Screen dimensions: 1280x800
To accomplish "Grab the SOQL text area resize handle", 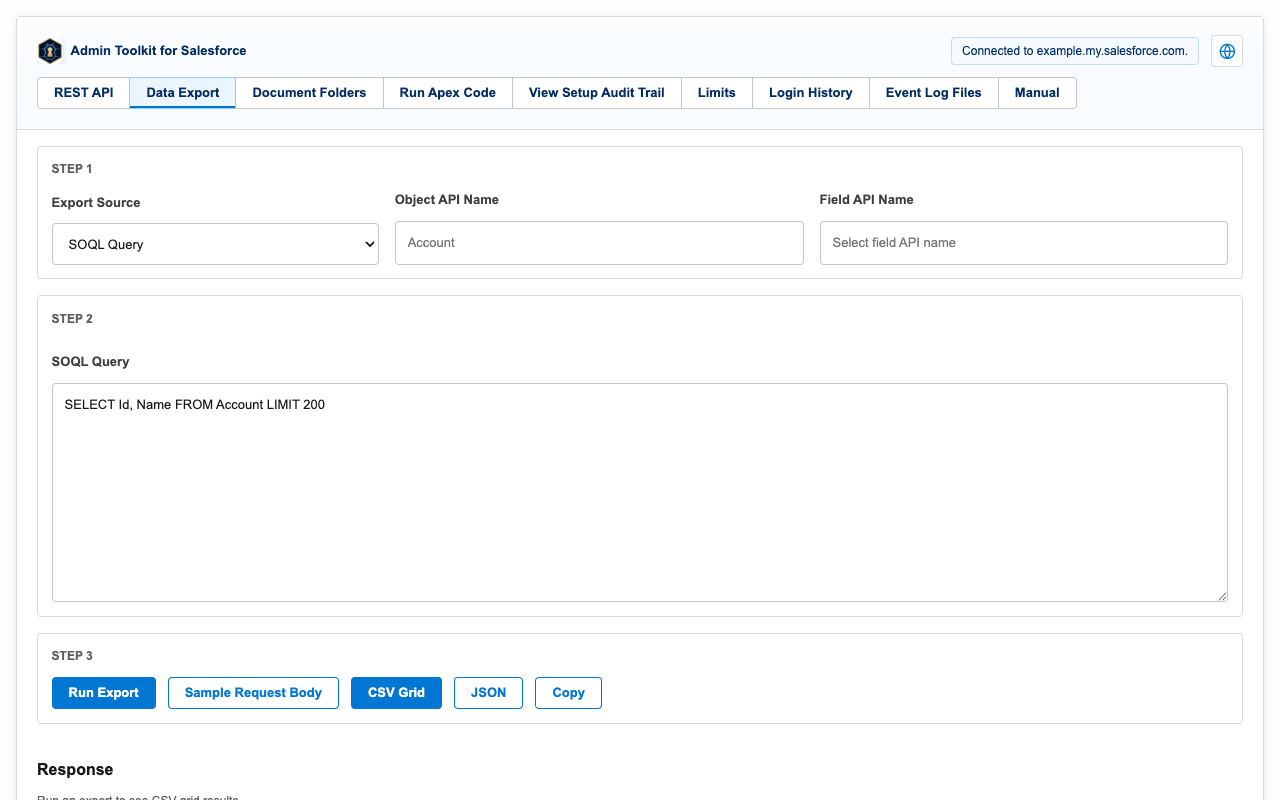I will pos(1221,595).
